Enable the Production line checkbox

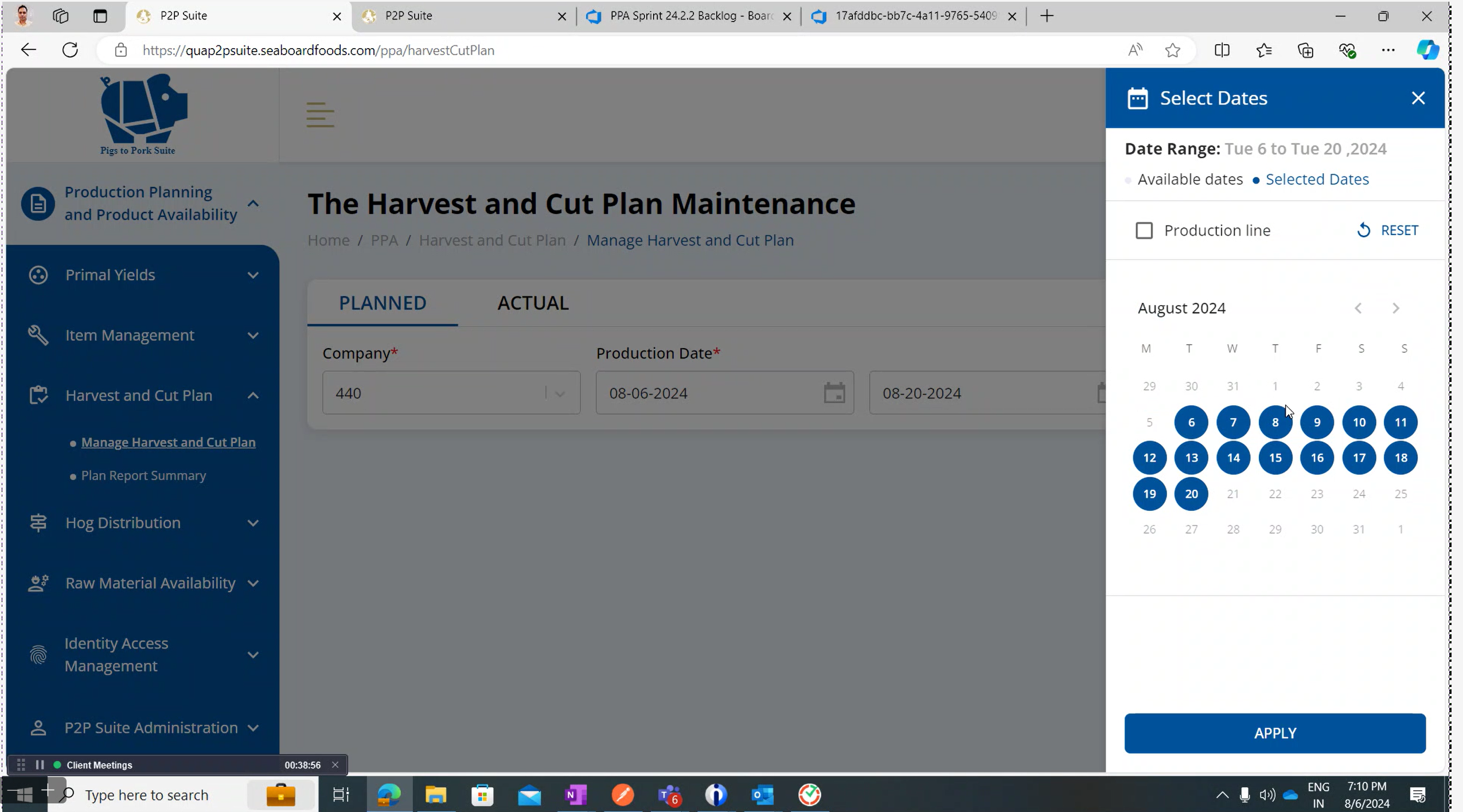coord(1144,231)
